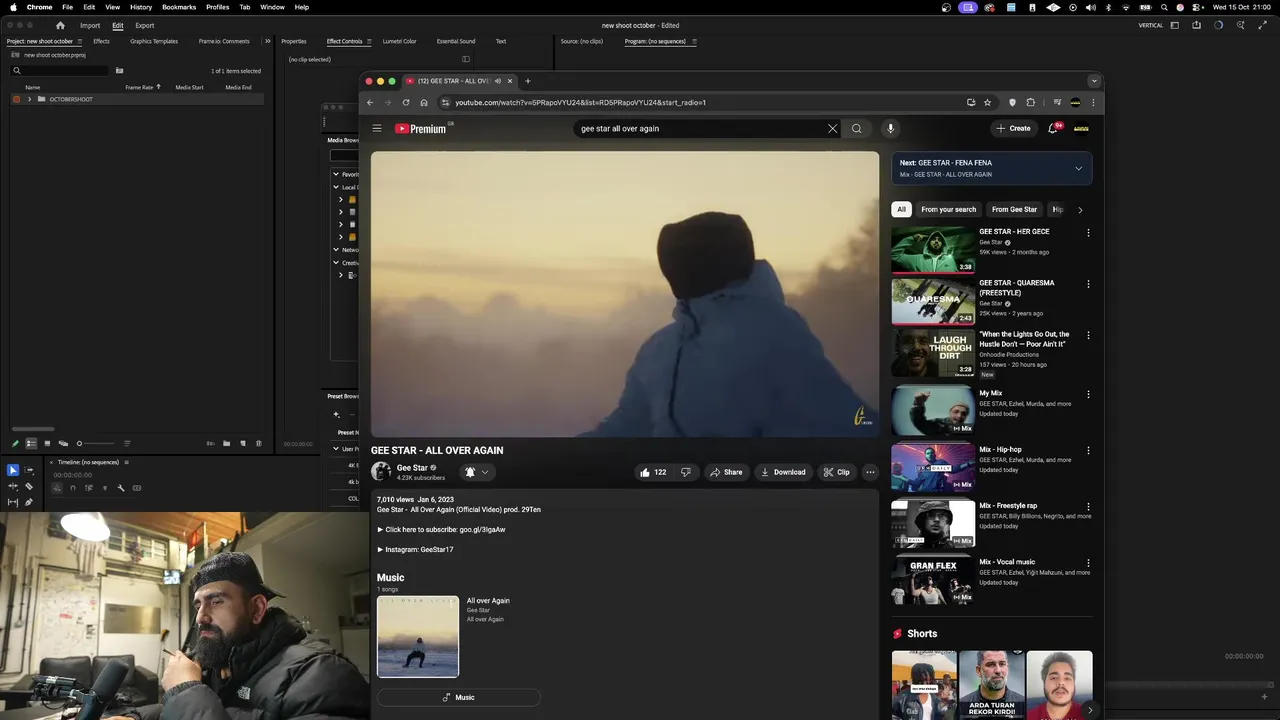Toggle timeline snapping magnet icon
The width and height of the screenshot is (1280, 720).
(x=73, y=488)
